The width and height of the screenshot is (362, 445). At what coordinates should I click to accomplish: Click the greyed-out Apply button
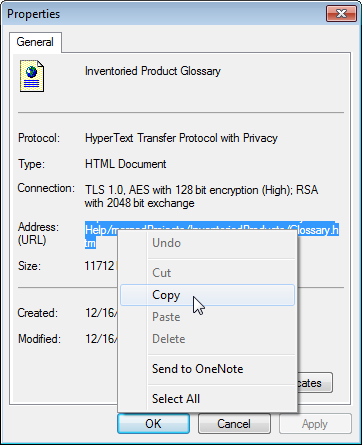(x=315, y=424)
